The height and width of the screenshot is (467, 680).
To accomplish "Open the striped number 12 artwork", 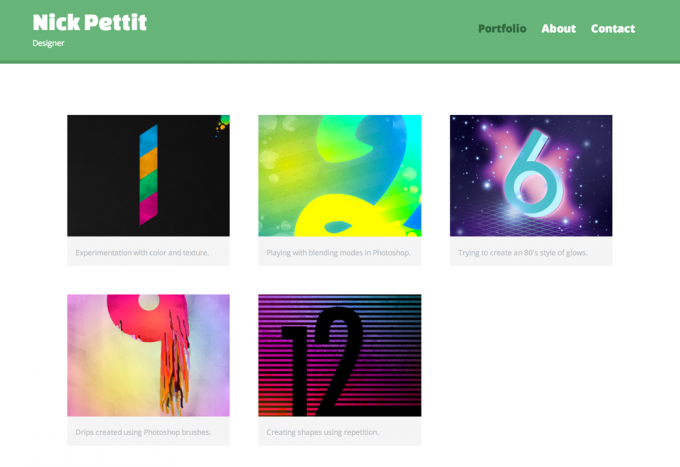I will (340, 355).
